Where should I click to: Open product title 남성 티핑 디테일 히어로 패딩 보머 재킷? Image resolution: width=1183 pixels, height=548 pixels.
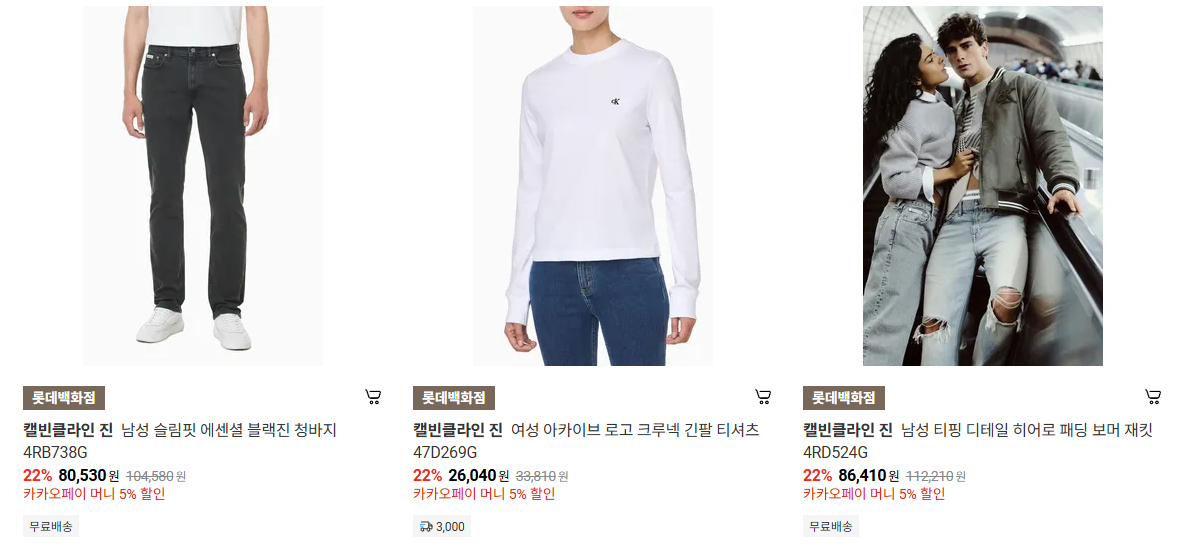[1027, 430]
